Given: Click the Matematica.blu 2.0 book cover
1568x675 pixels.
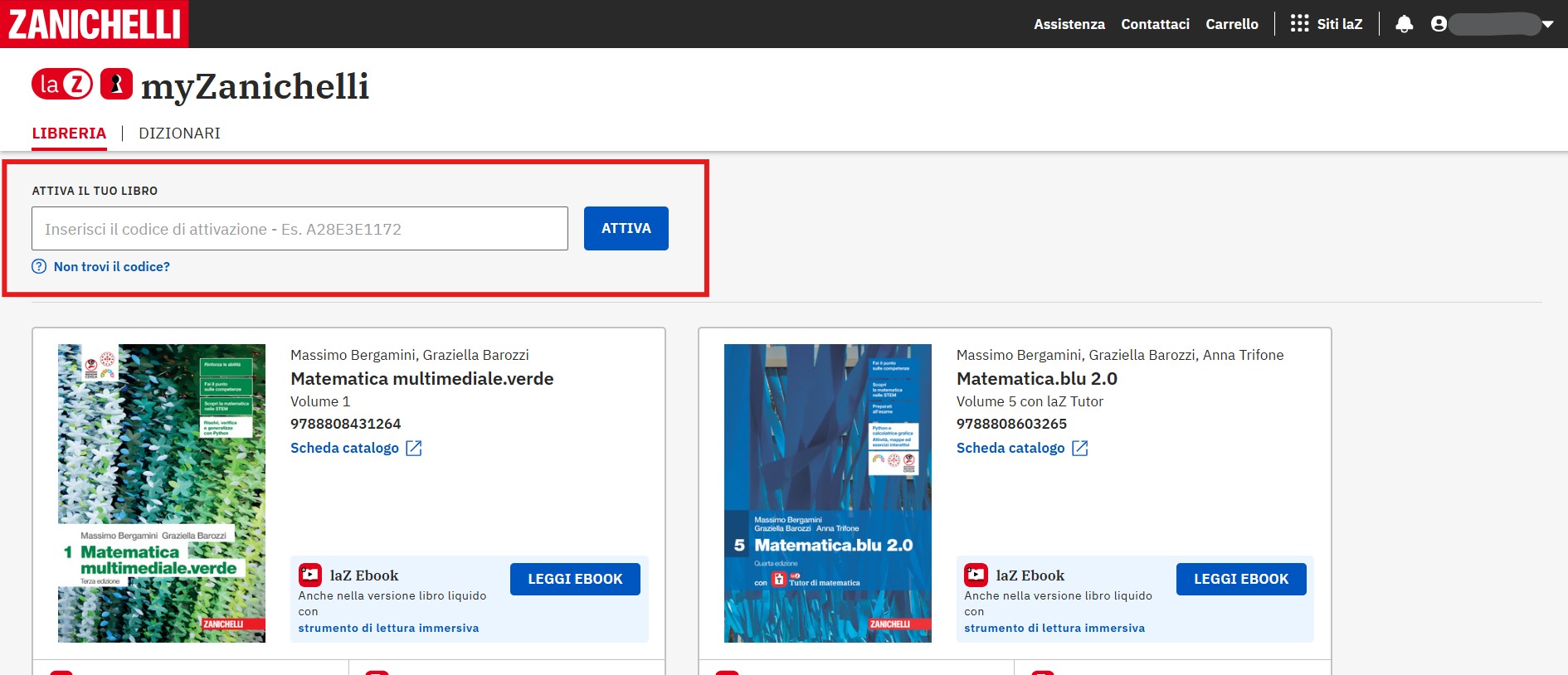Looking at the screenshot, I should click(828, 493).
